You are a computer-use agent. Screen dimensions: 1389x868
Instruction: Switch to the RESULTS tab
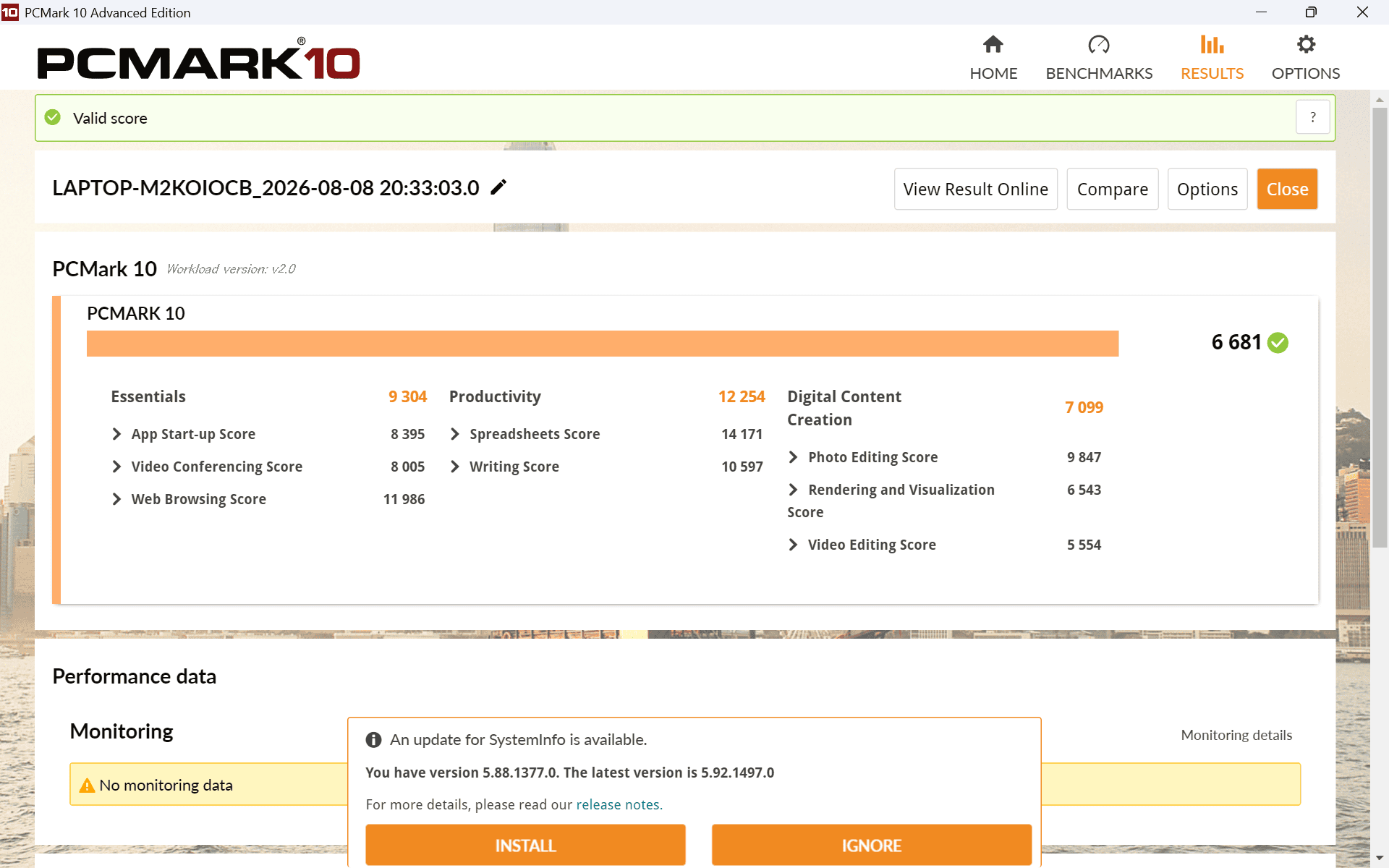[x=1212, y=58]
